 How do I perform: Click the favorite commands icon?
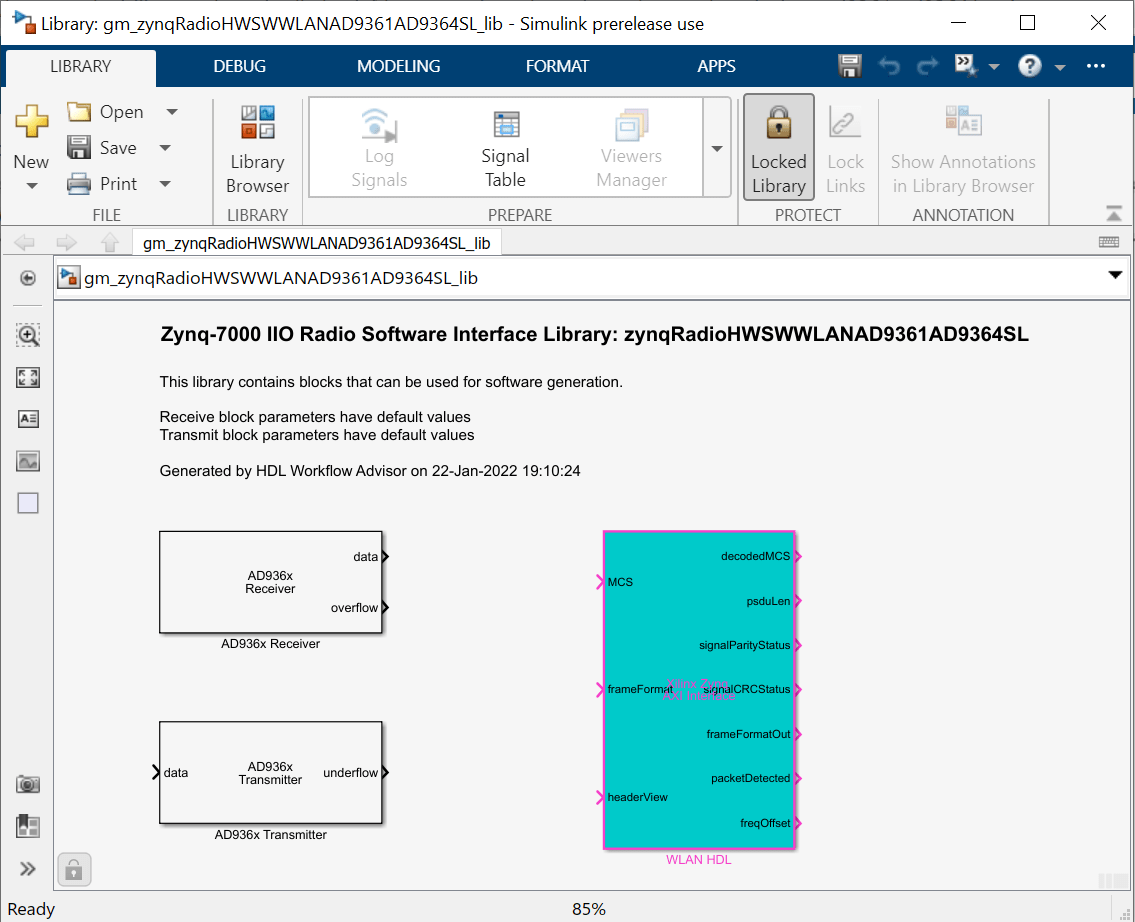[966, 66]
